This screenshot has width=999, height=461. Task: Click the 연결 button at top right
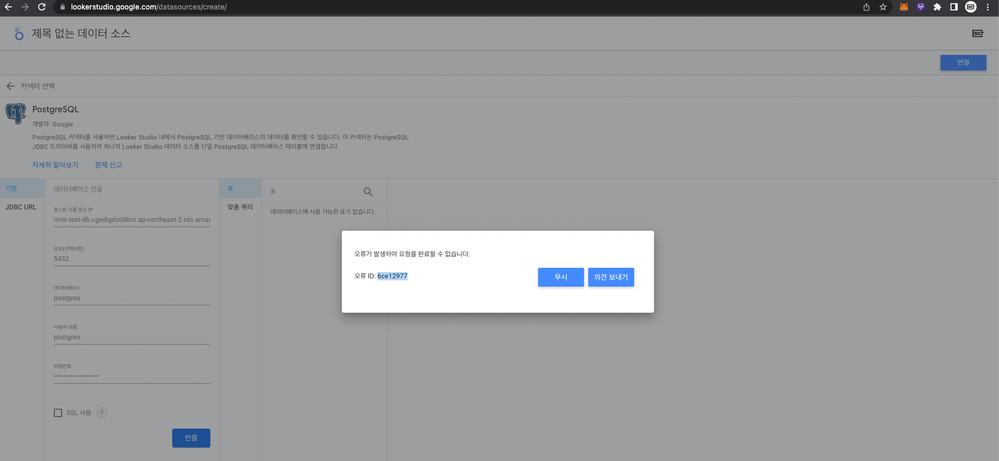(x=963, y=63)
